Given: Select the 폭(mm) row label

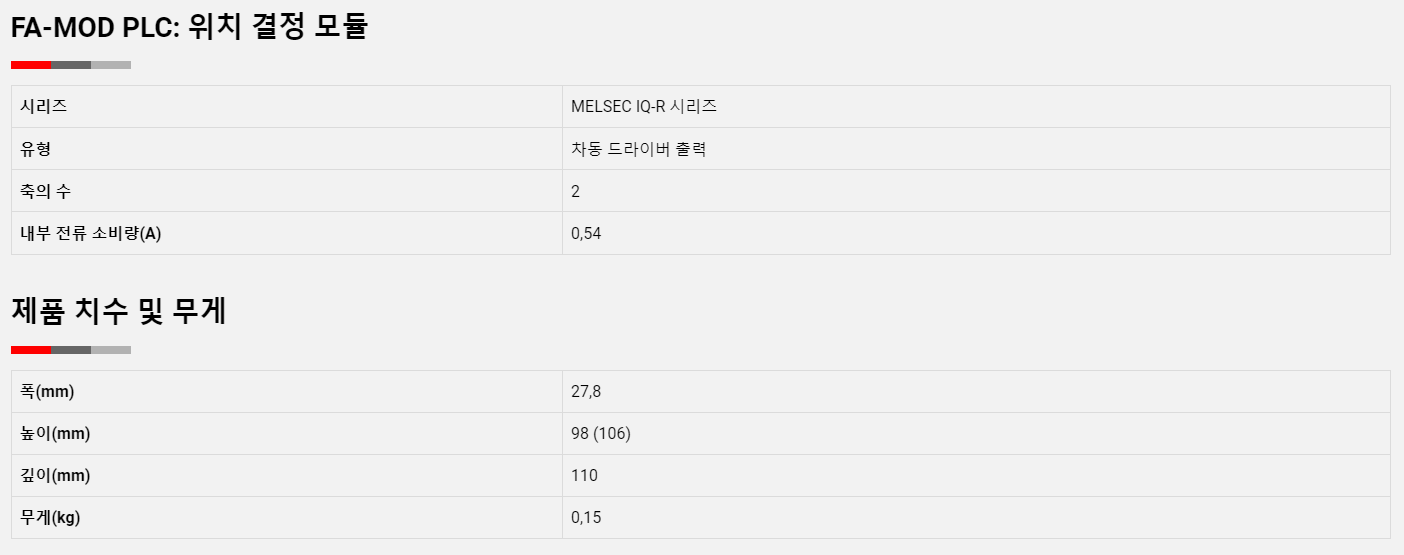Looking at the screenshot, I should pyautogui.click(x=47, y=391).
